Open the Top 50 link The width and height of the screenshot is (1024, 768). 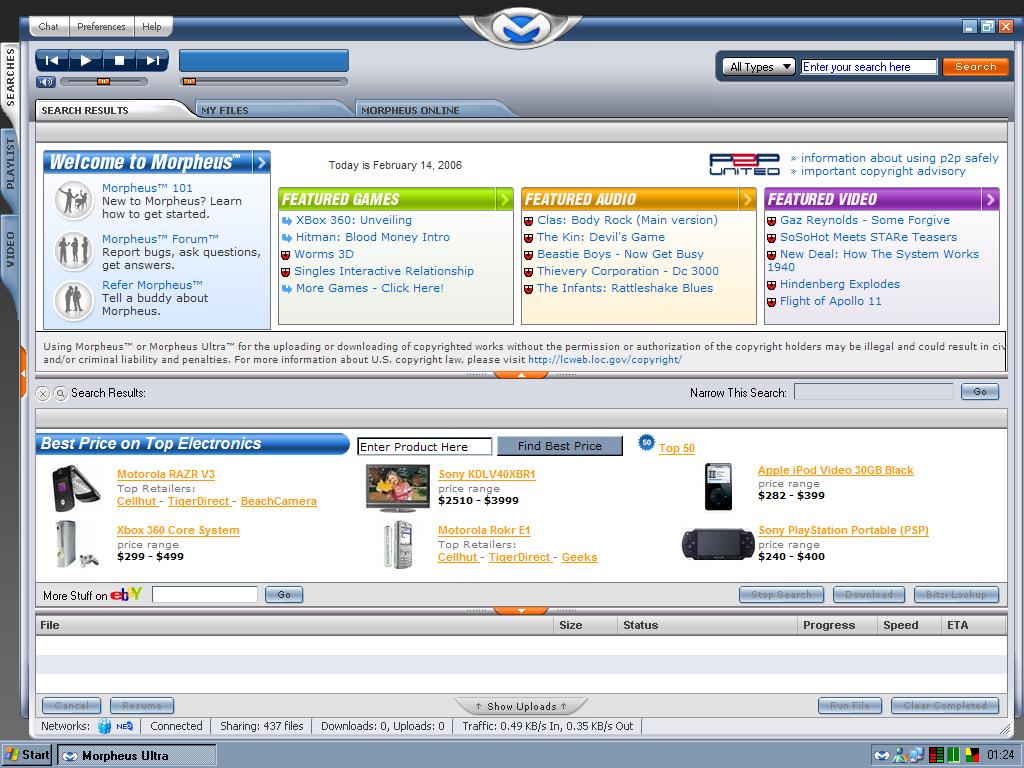tap(677, 448)
